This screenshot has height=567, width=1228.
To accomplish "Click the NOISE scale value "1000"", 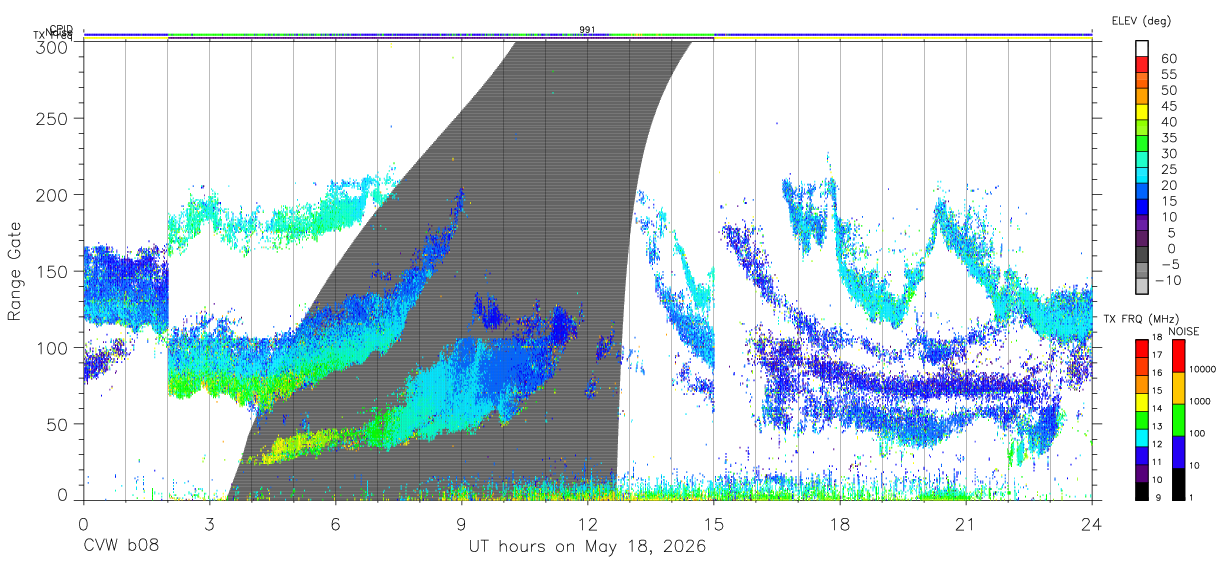I will pos(1198,401).
